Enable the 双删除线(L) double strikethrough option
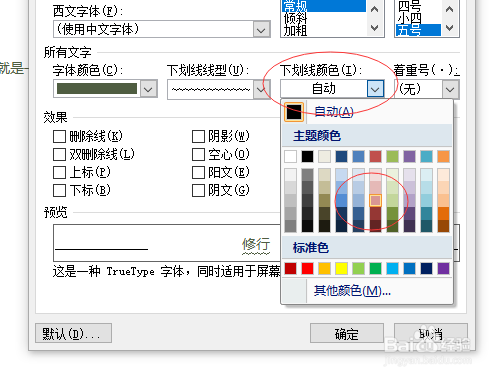Image resolution: width=501 pixels, height=378 pixels. 59,154
